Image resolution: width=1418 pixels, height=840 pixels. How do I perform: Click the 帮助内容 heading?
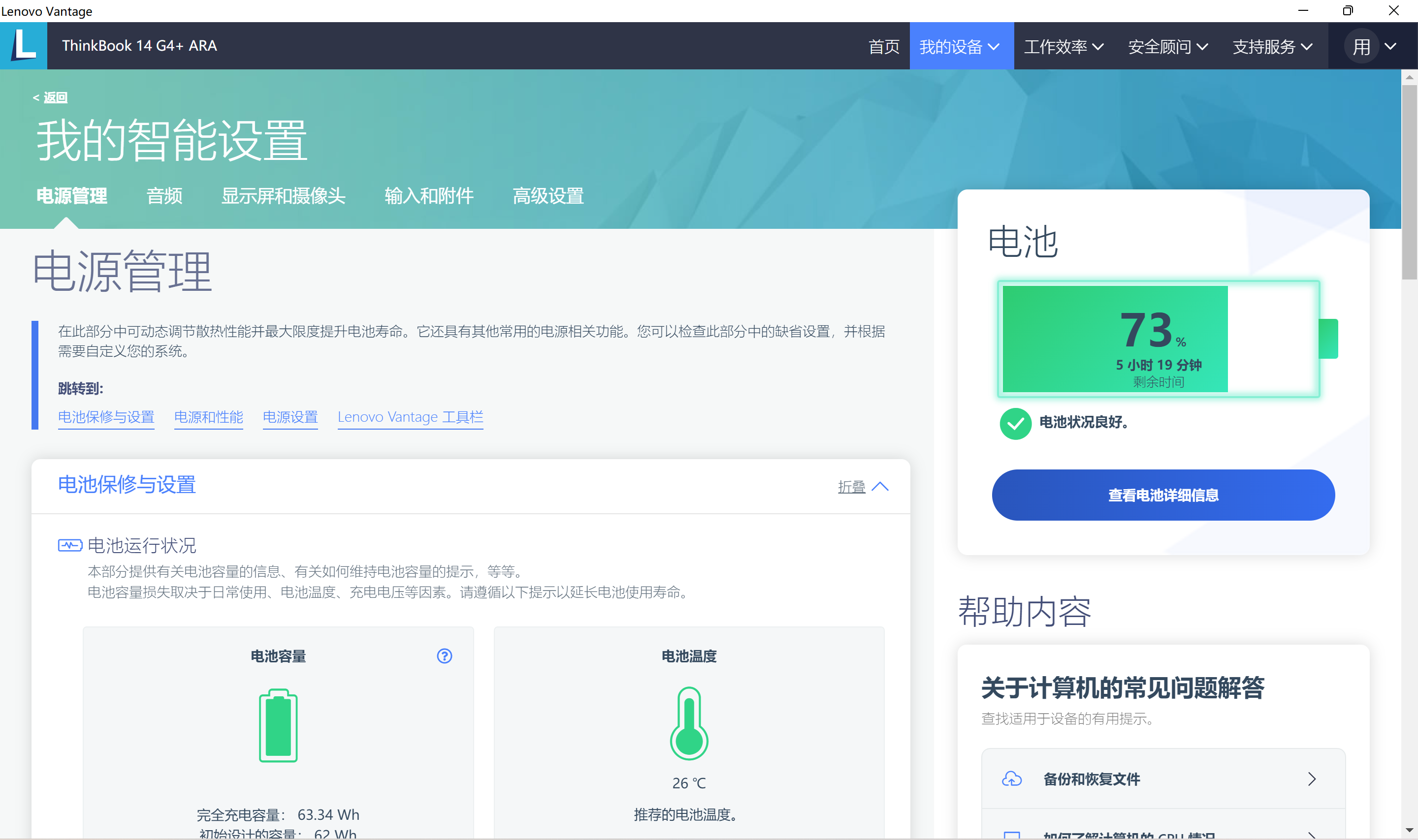(1025, 612)
